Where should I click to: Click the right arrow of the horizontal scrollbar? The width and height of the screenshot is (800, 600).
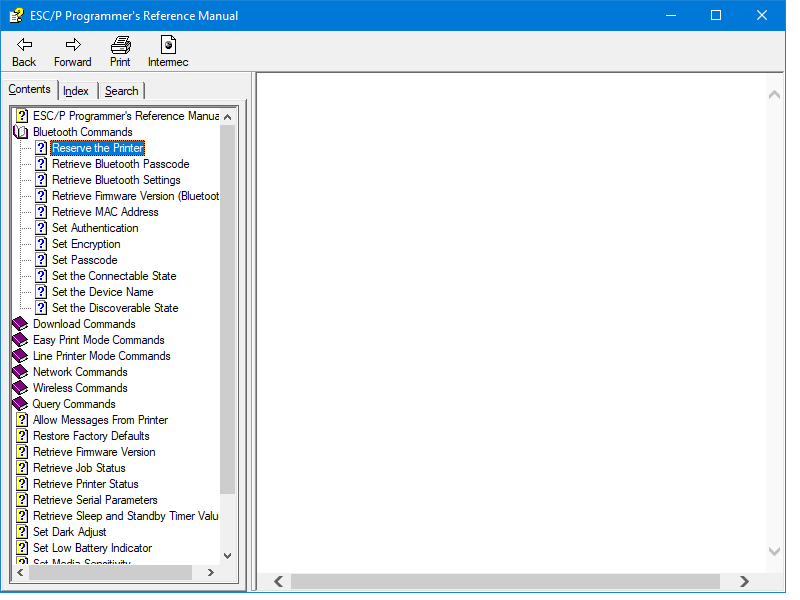[744, 581]
